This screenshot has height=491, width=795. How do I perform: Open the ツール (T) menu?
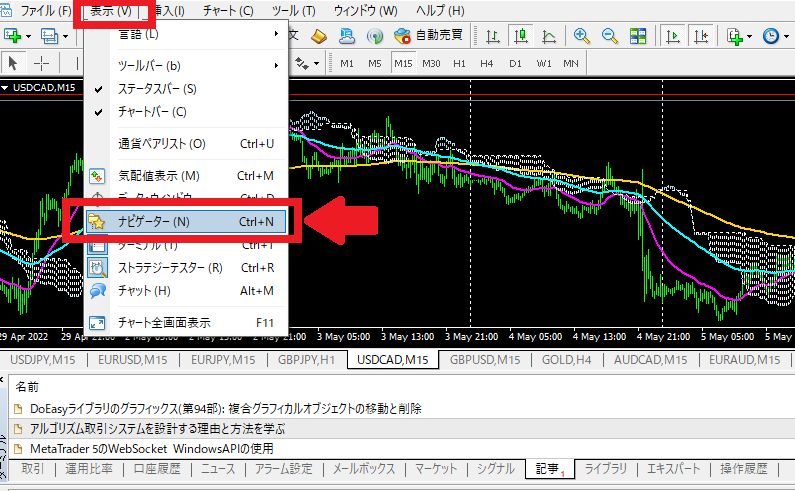tap(294, 11)
